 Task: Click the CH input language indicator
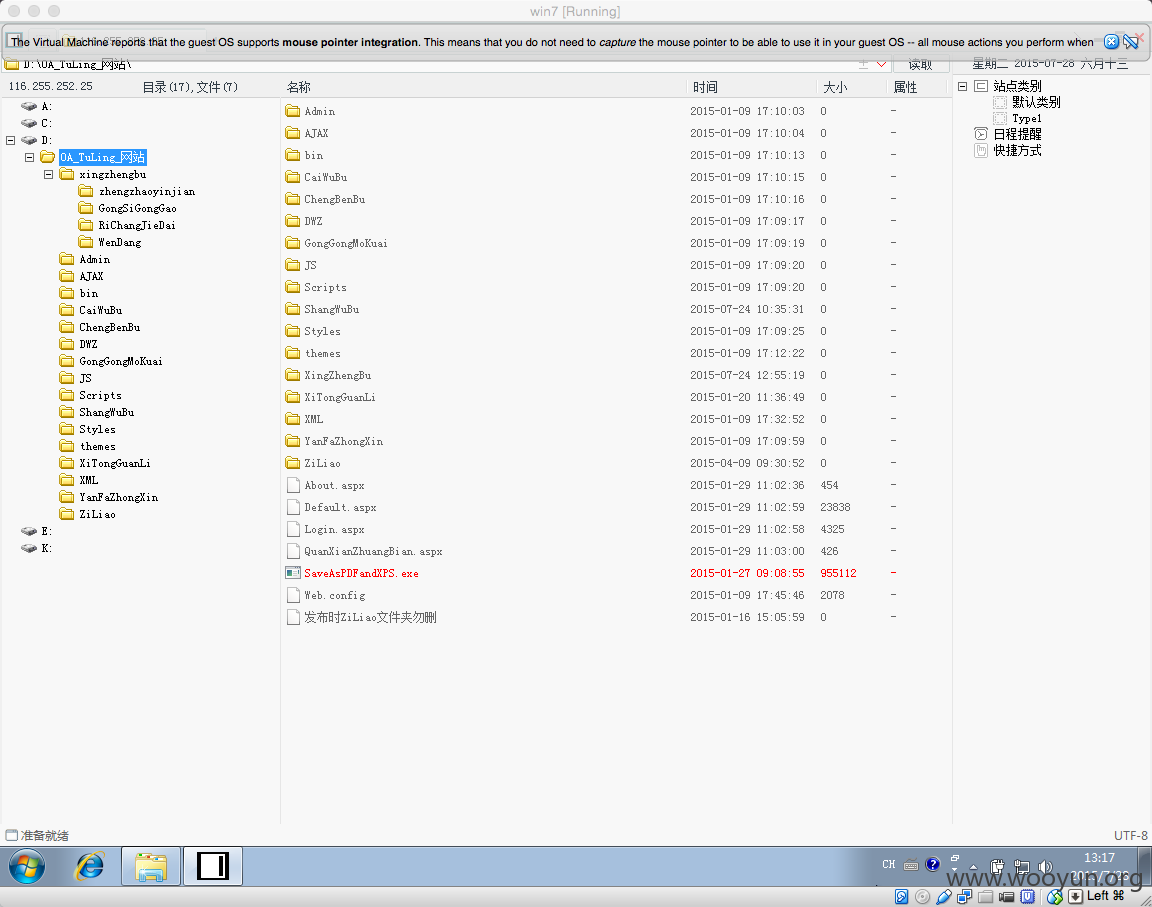(889, 864)
